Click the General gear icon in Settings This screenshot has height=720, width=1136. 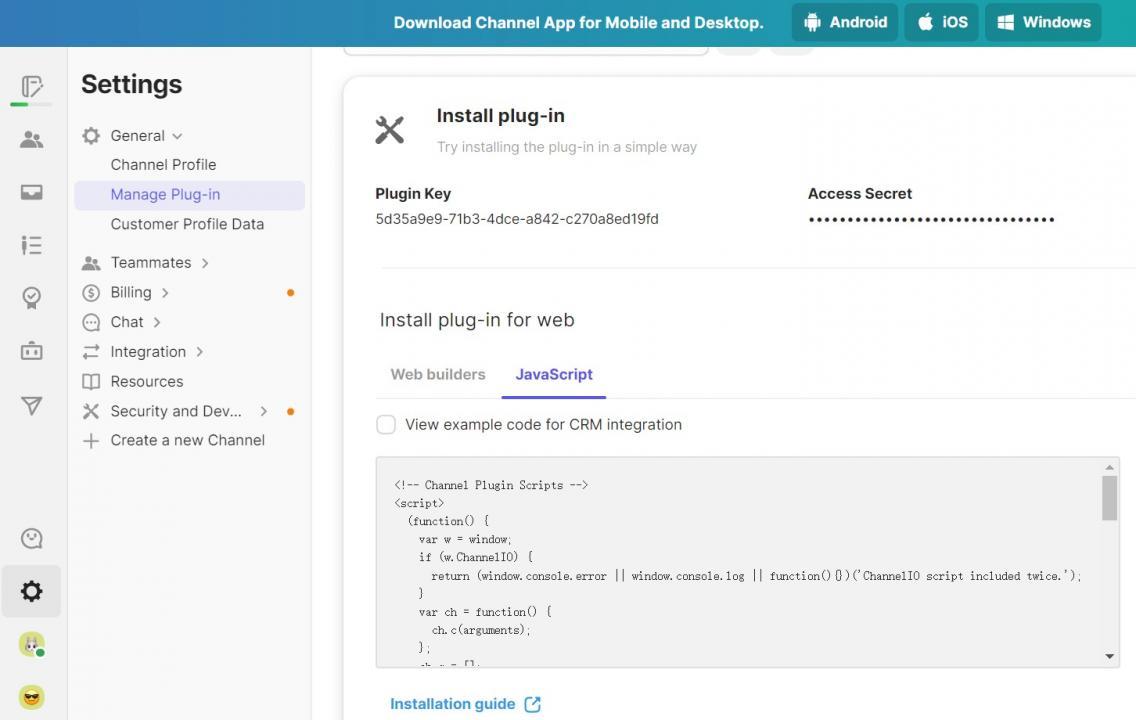(x=91, y=135)
